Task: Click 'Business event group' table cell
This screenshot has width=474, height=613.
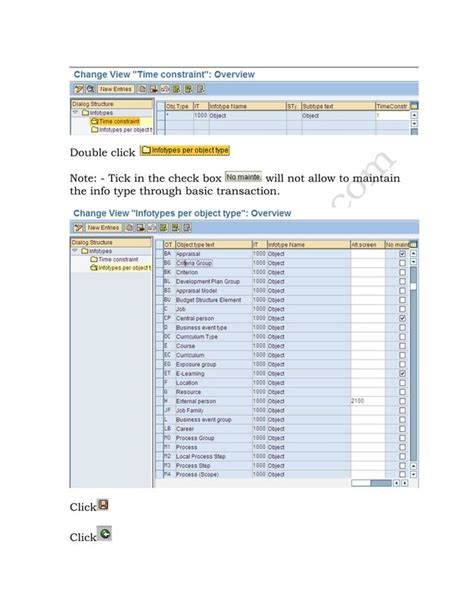Action: [213, 419]
